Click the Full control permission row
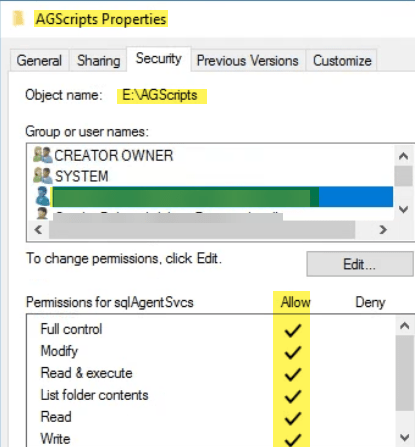Image resolution: width=416 pixels, height=448 pixels. click(x=210, y=329)
